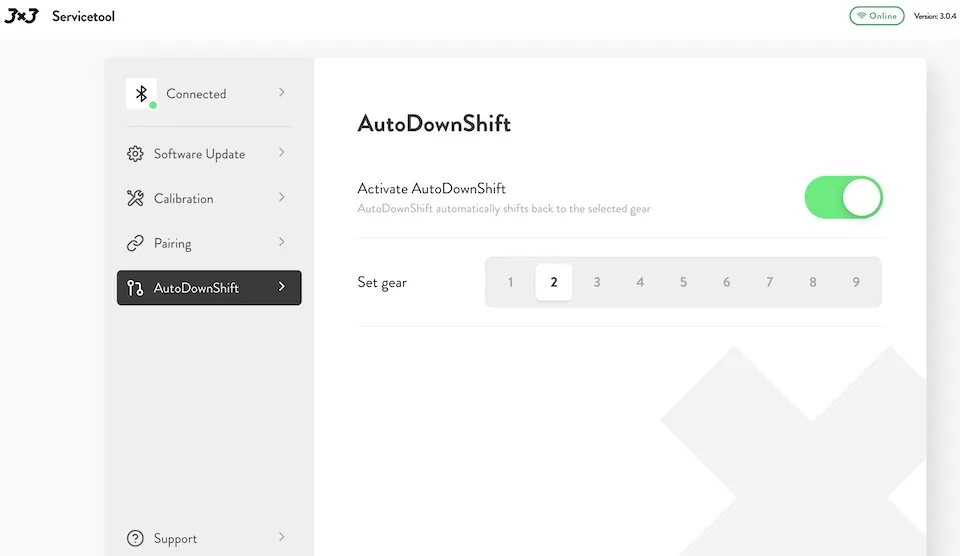Expand the Software Update chevron
Image resolution: width=960 pixels, height=556 pixels.
click(x=282, y=152)
